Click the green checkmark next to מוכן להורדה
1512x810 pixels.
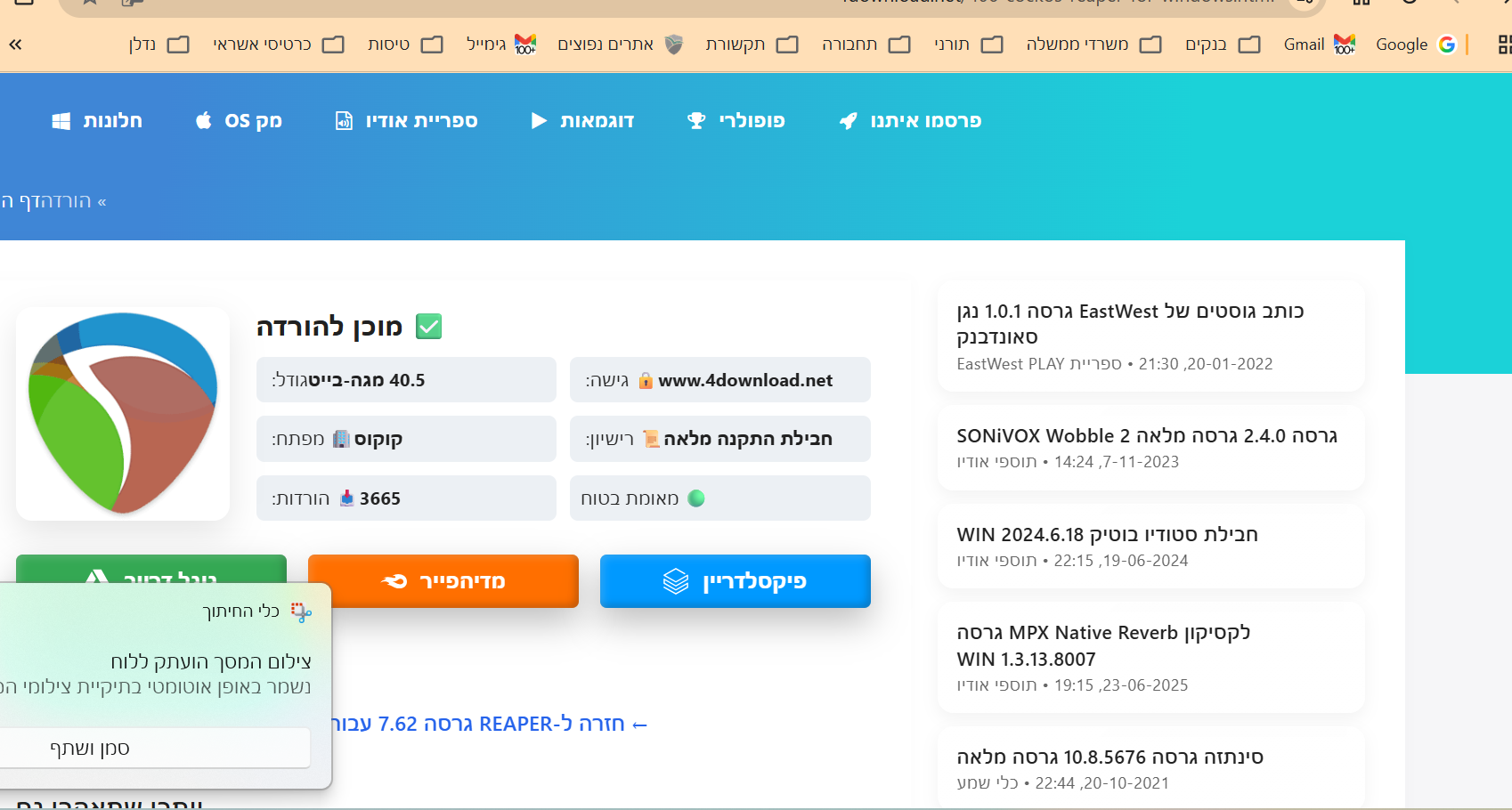point(429,327)
